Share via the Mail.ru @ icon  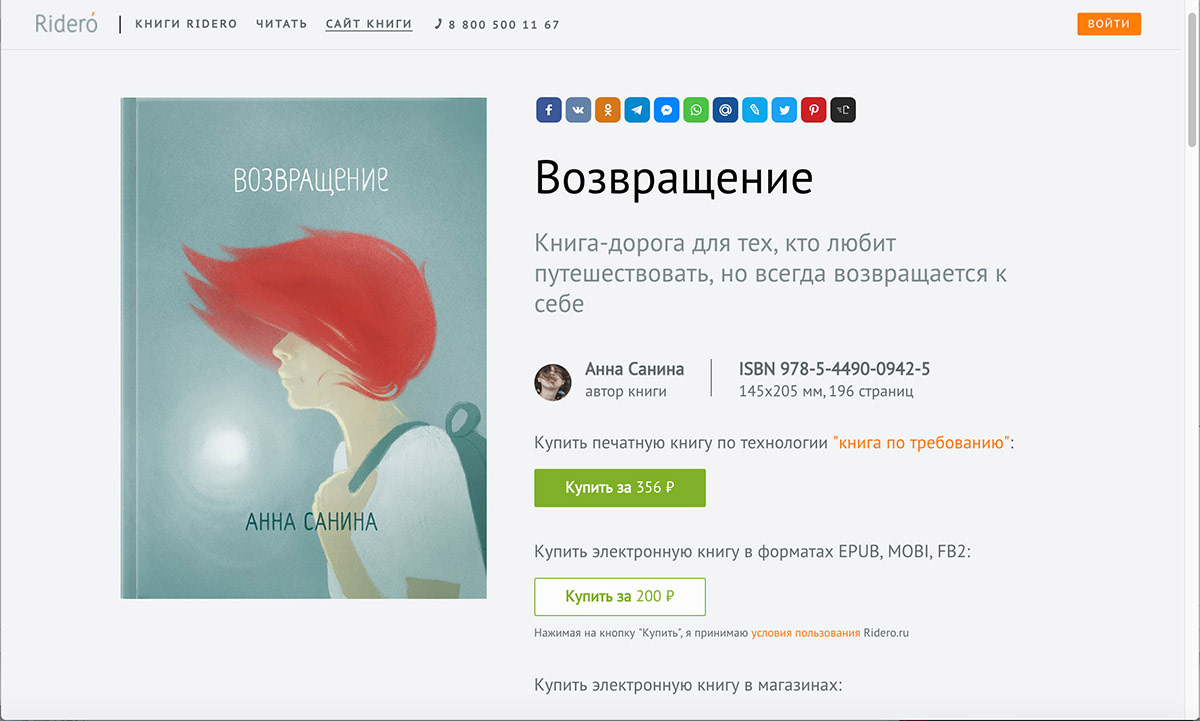[x=725, y=110]
